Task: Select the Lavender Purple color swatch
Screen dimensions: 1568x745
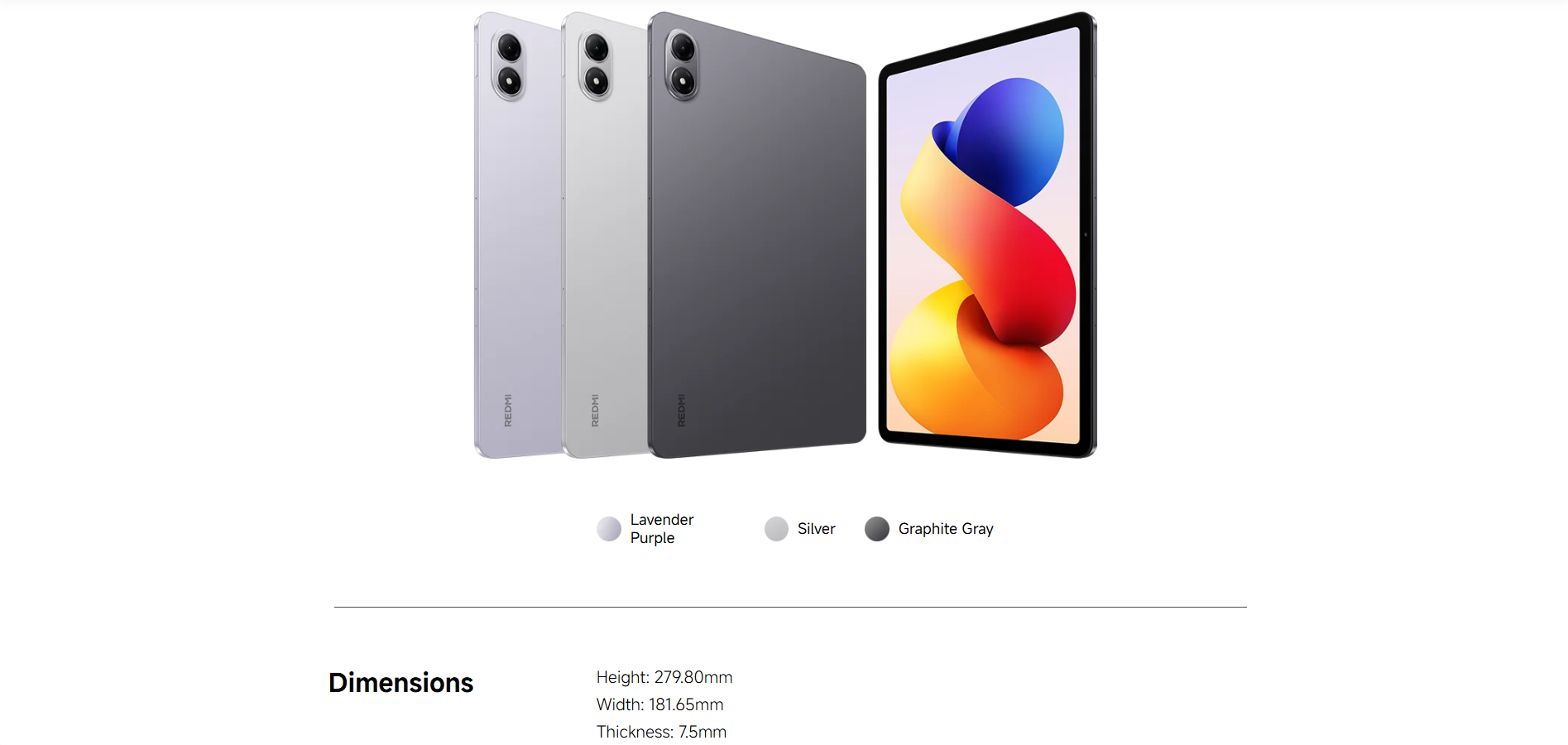Action: click(609, 529)
